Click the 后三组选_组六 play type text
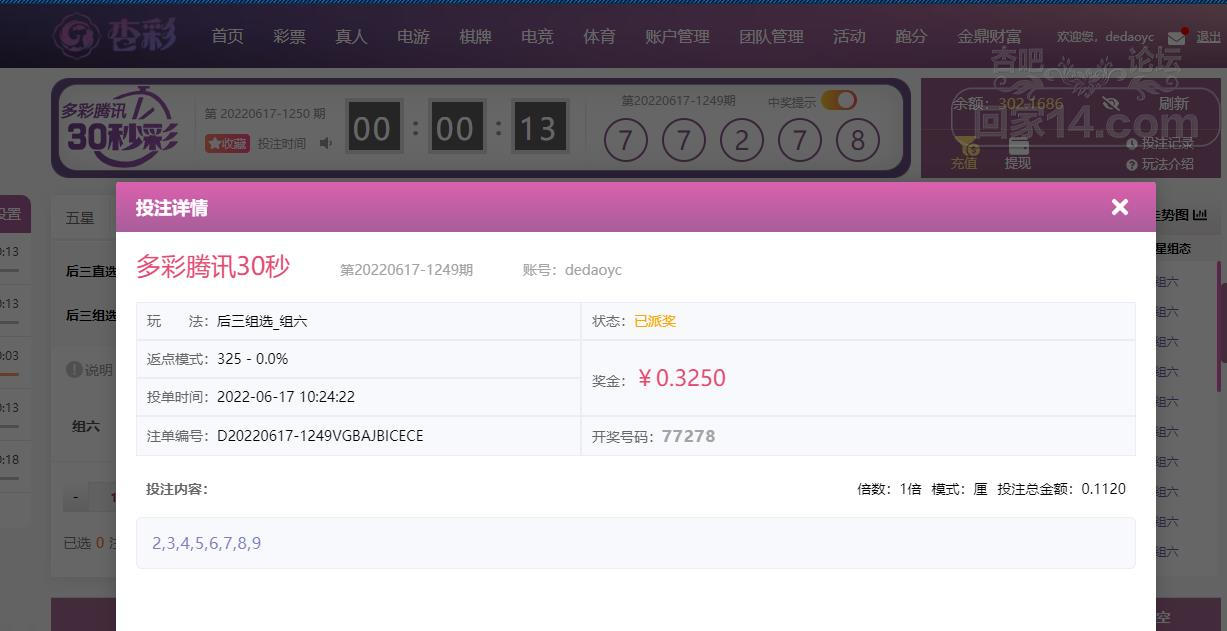Viewport: 1227px width, 631px height. [262, 321]
